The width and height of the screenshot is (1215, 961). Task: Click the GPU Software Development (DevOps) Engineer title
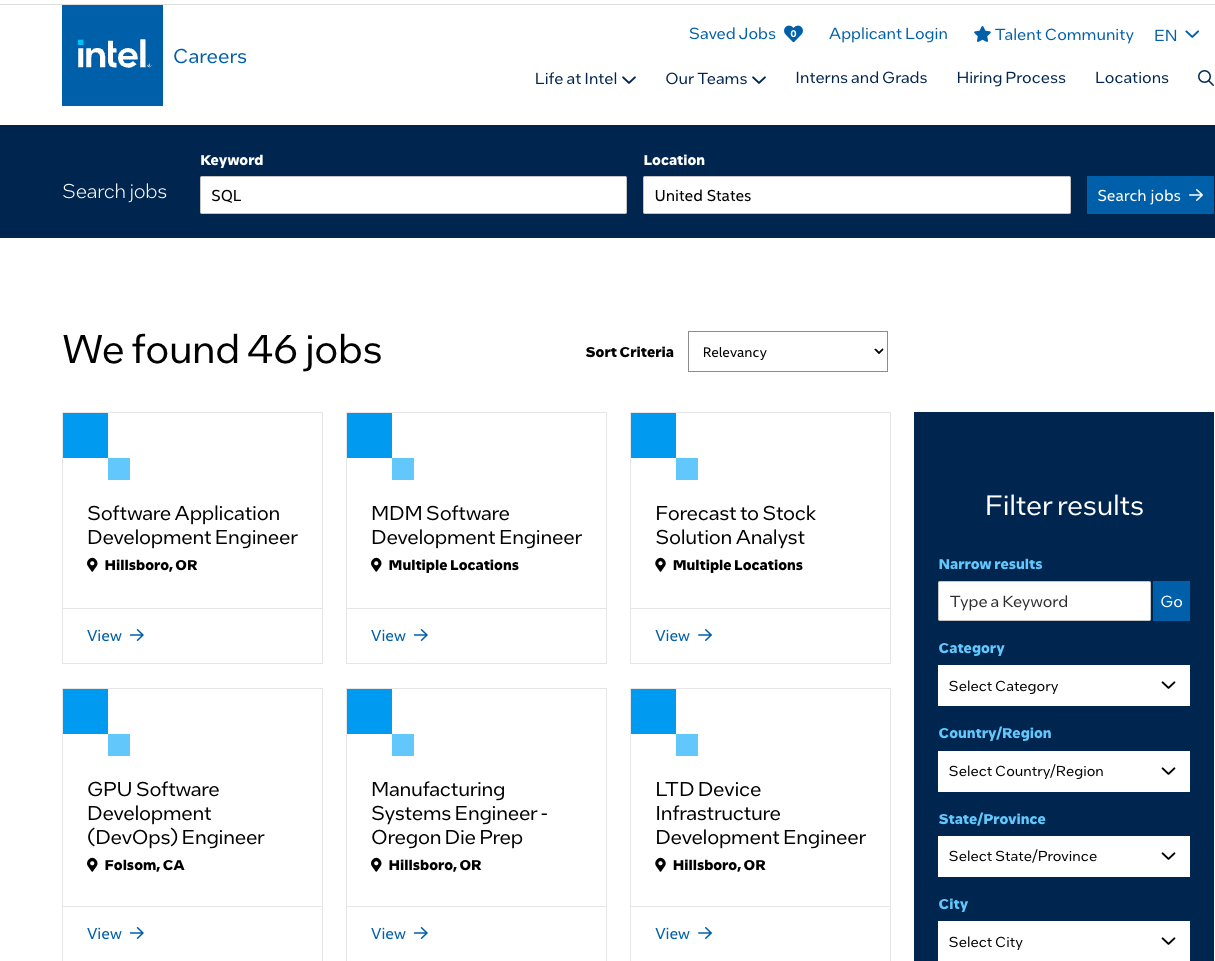click(x=176, y=813)
